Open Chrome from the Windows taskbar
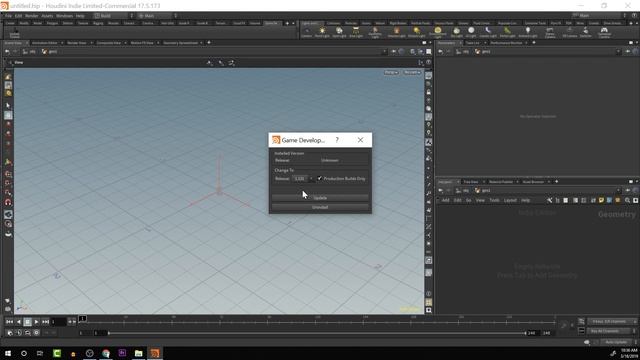 pyautogui.click(x=106, y=353)
